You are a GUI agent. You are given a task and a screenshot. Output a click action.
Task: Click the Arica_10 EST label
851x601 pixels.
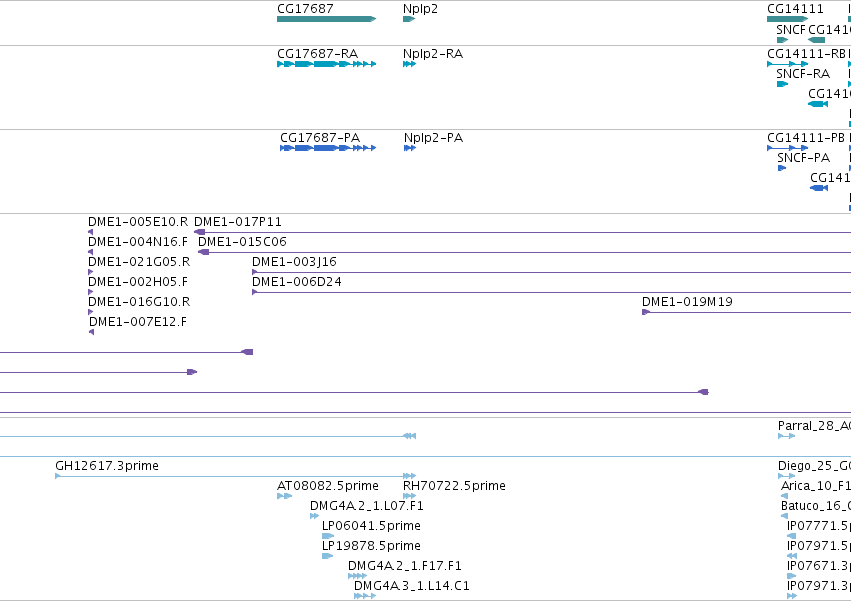click(816, 486)
